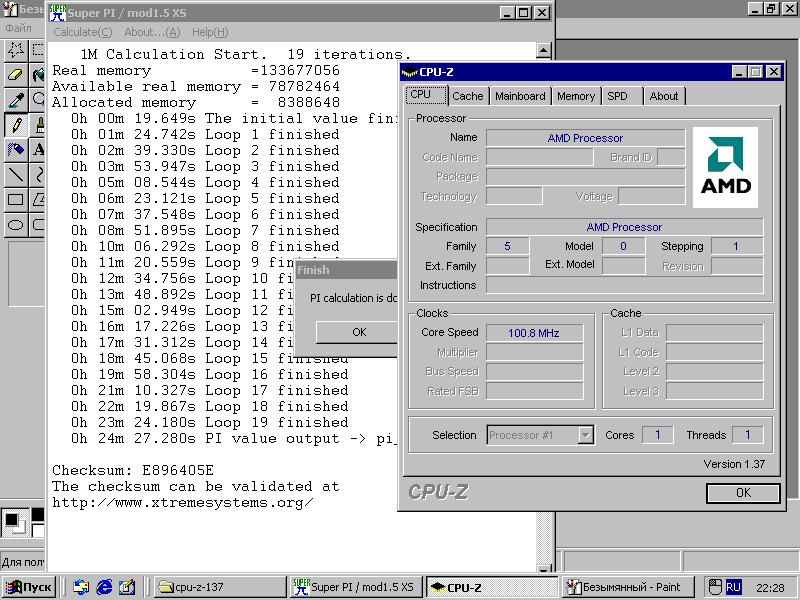Click the 'Checksum: E896405E' line
Screen dimensions: 800x600
coord(133,470)
